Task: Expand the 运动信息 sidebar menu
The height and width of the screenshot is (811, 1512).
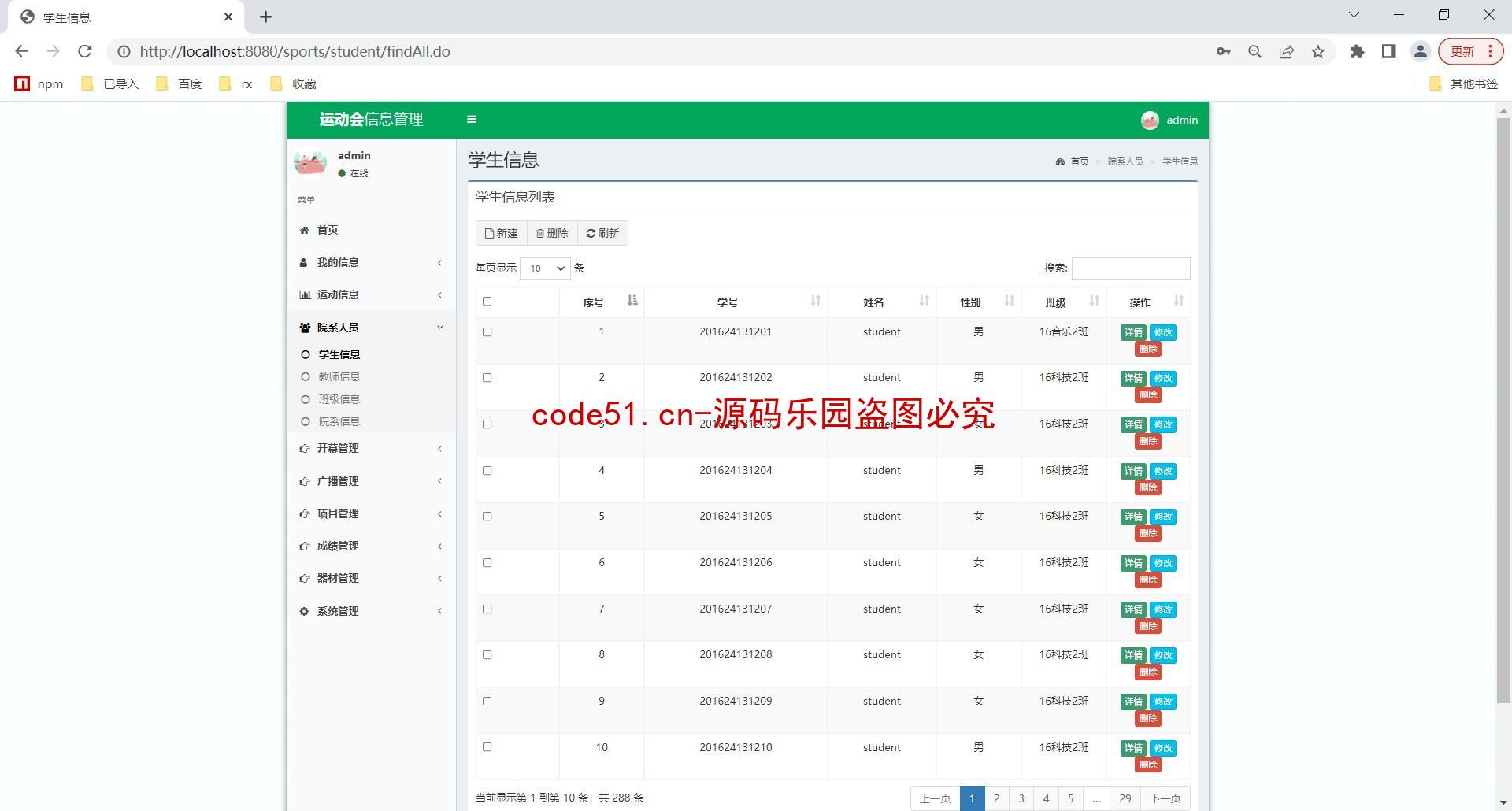Action: [371, 294]
